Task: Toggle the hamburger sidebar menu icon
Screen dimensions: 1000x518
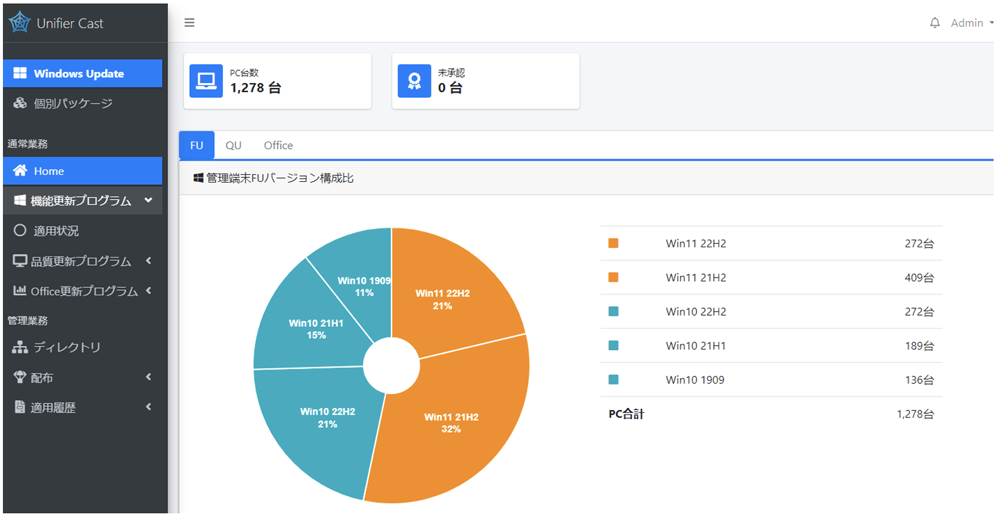Action: [x=190, y=23]
